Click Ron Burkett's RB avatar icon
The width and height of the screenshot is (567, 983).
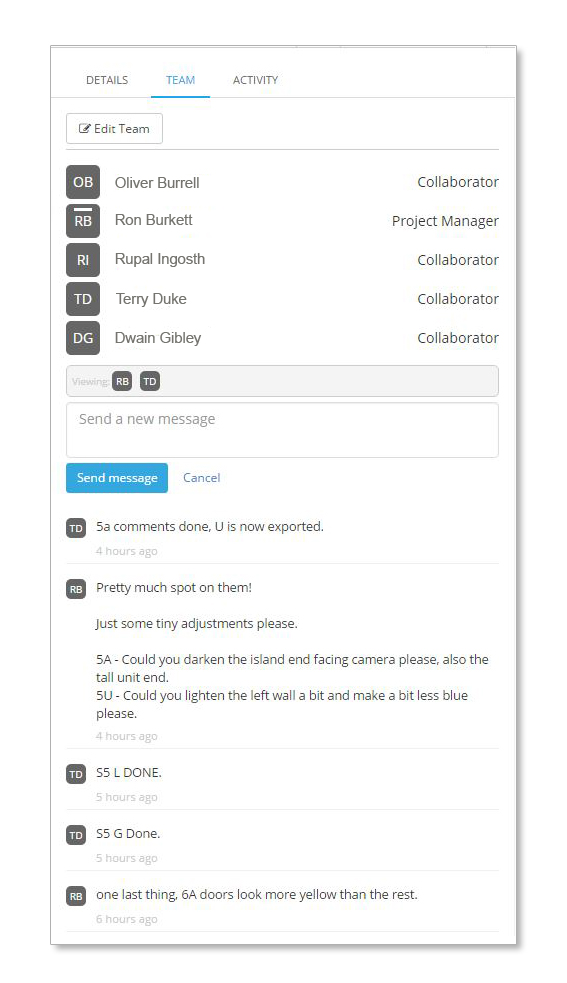point(83,221)
